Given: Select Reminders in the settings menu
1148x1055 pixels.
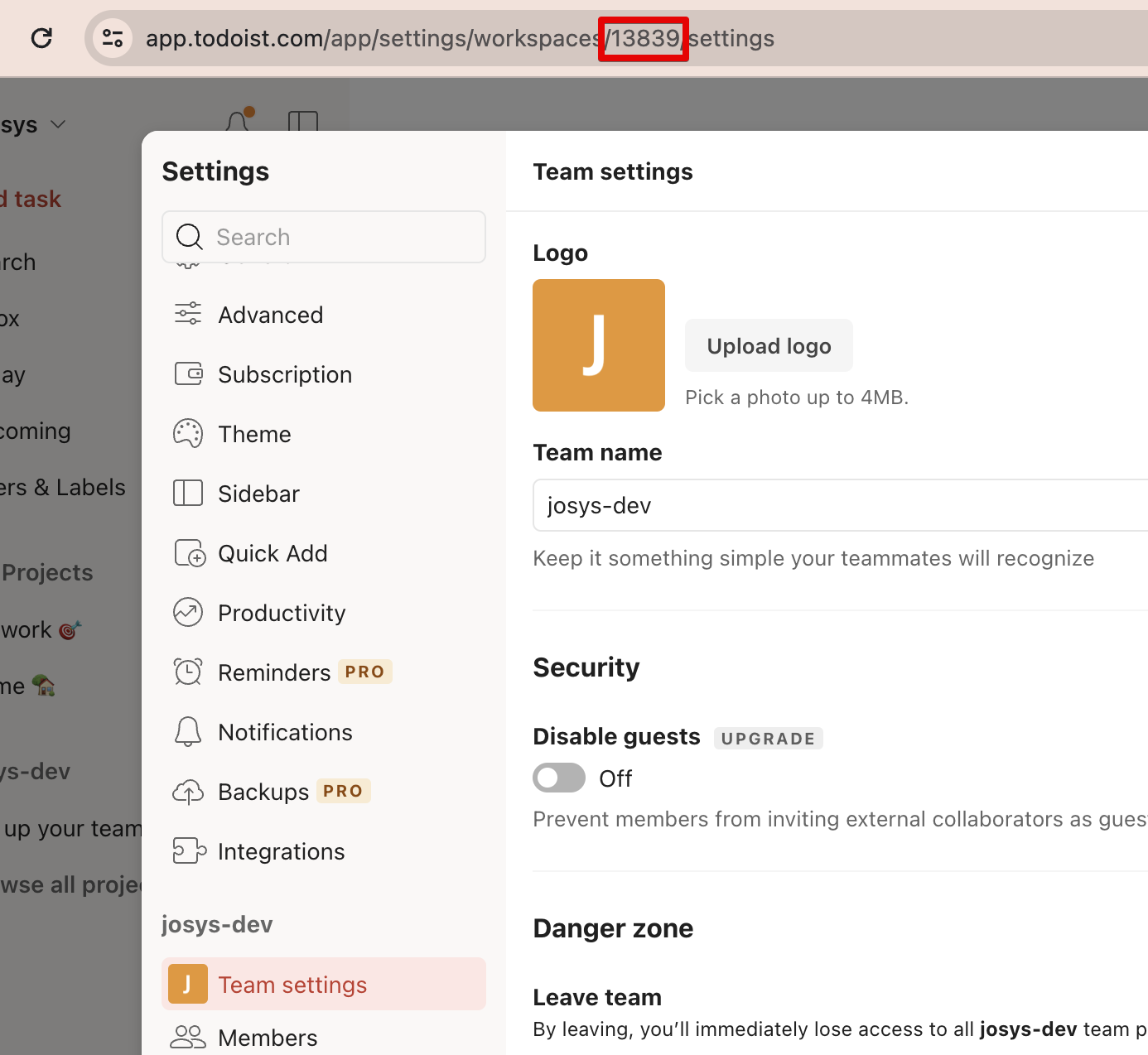Looking at the screenshot, I should (274, 672).
